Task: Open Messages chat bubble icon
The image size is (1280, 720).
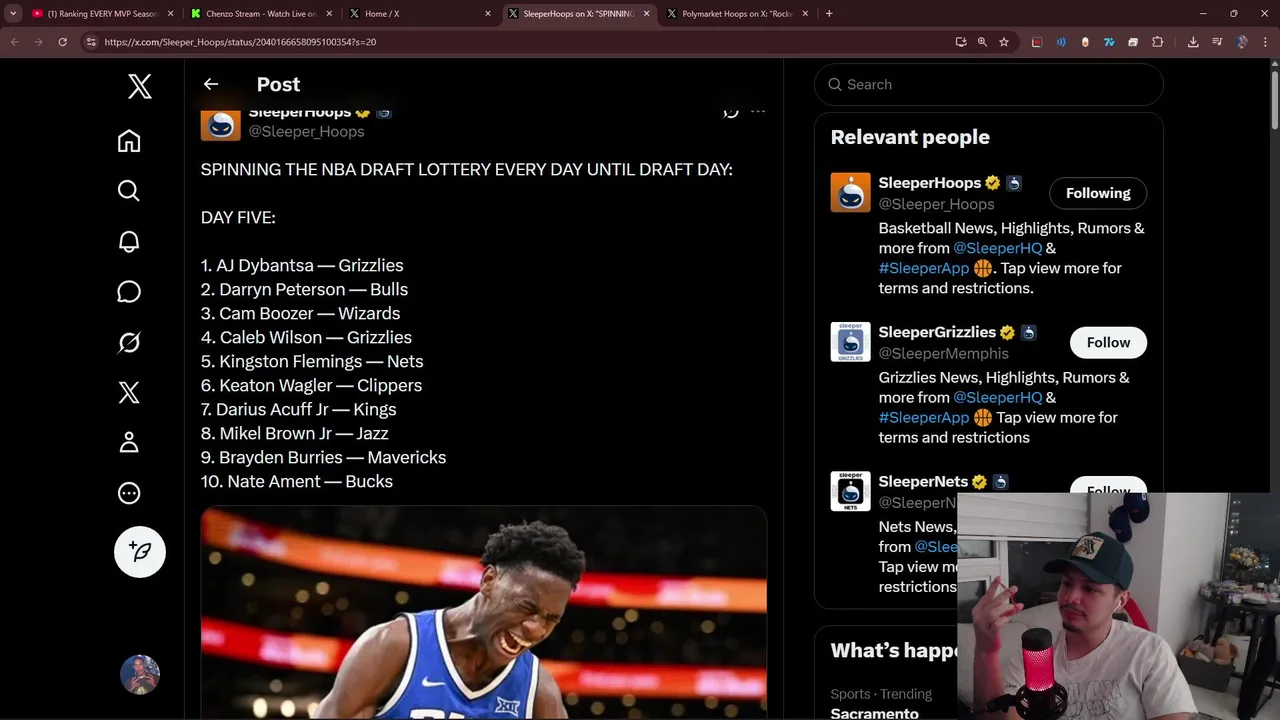Action: point(129,292)
